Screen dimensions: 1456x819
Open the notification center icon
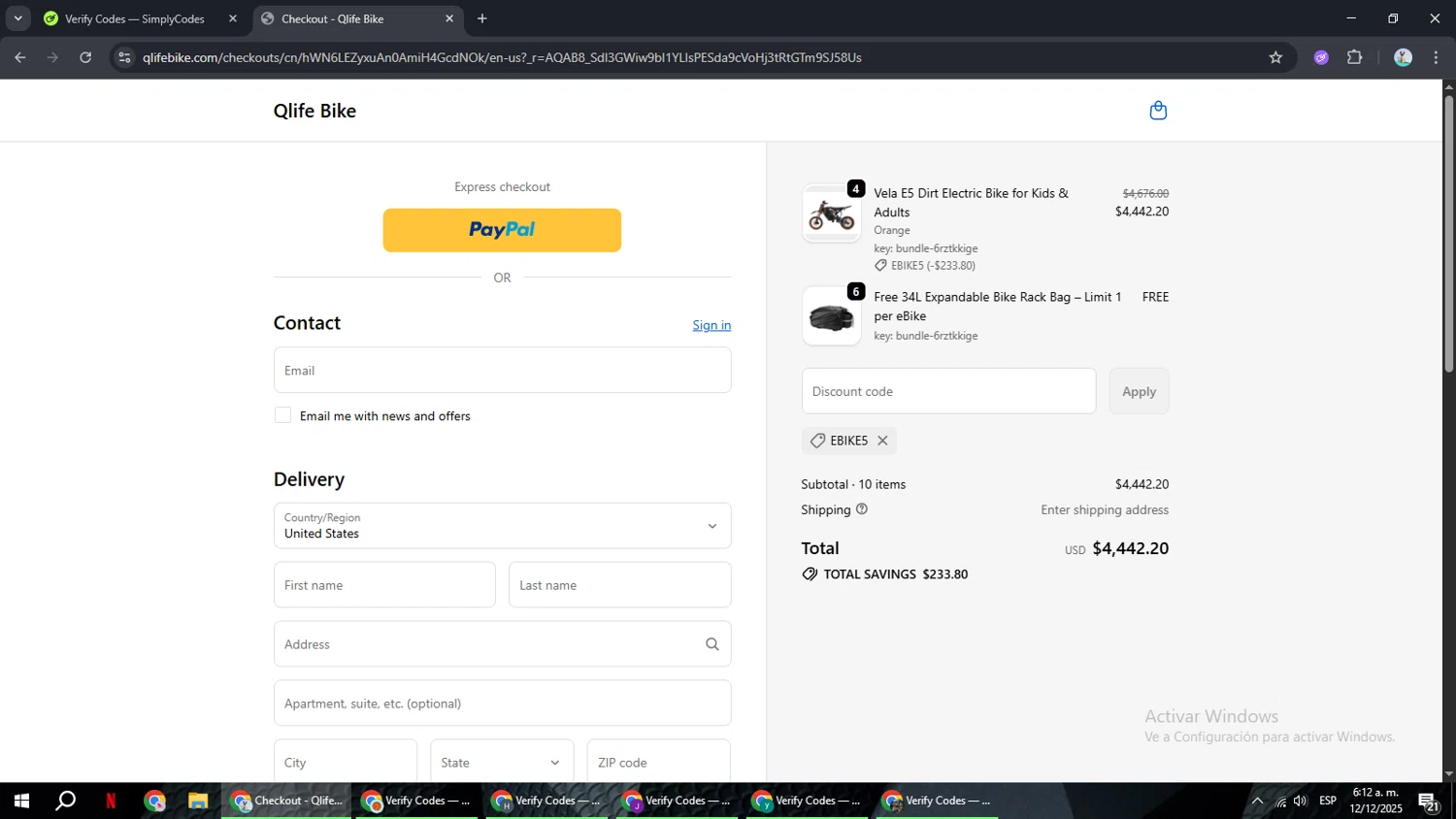[x=1429, y=801]
